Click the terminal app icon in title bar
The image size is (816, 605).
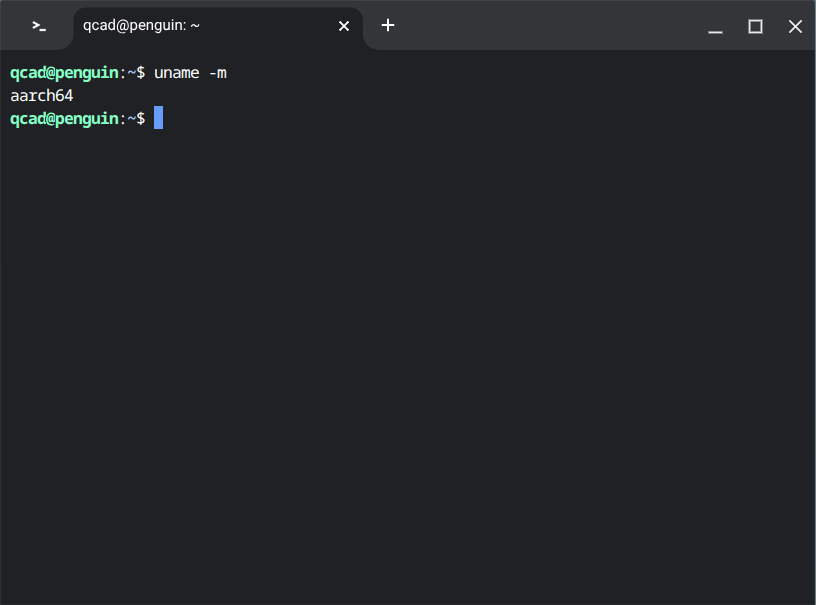pyautogui.click(x=39, y=26)
